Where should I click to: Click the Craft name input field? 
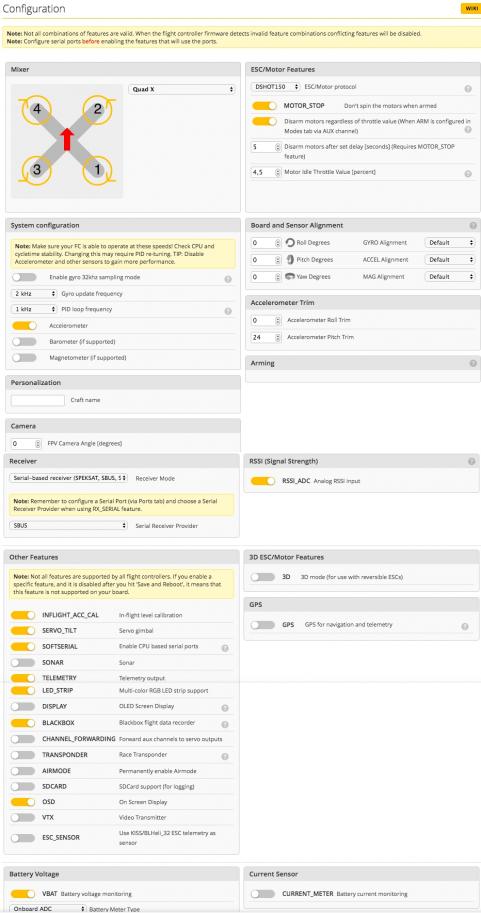(x=38, y=400)
